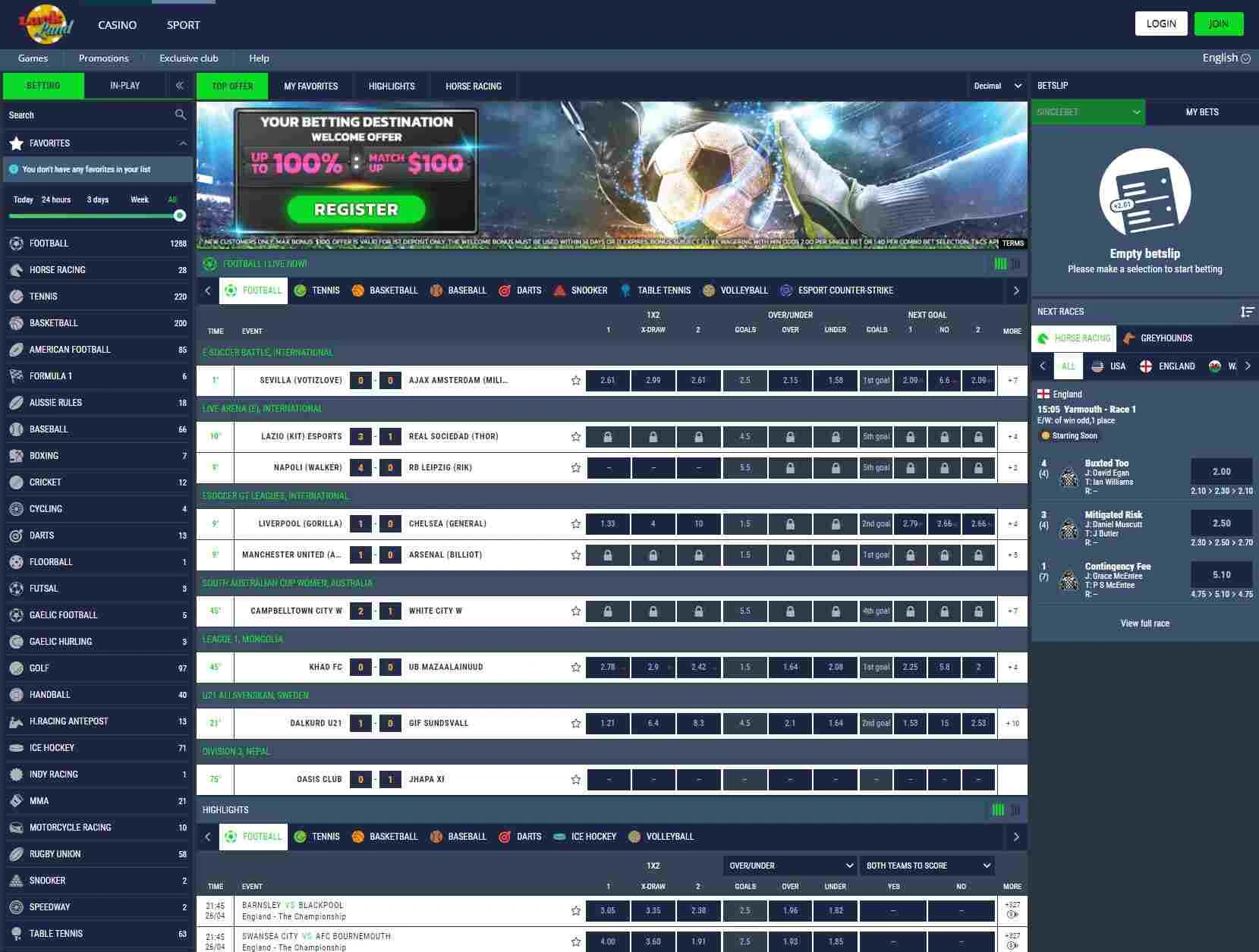Image resolution: width=1259 pixels, height=952 pixels.
Task: Choose Darts in live now sport bar
Action: tap(520, 291)
